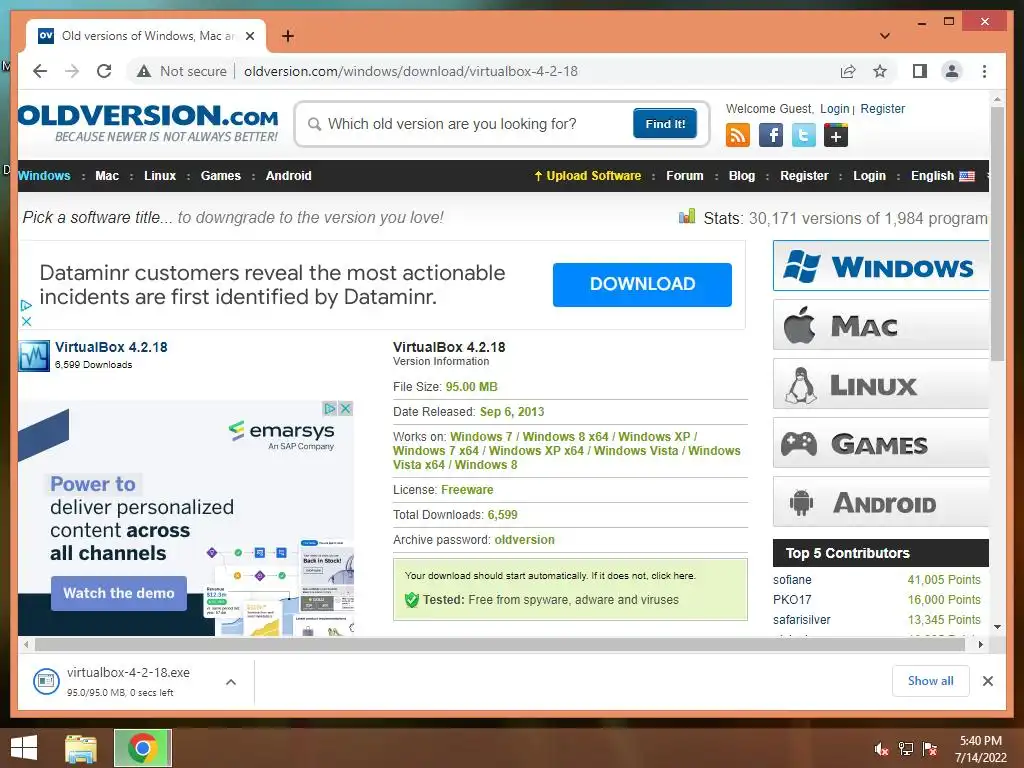Click the horizontal scrollbar right arrow
Image resolution: width=1024 pixels, height=768 pixels.
pos(980,645)
